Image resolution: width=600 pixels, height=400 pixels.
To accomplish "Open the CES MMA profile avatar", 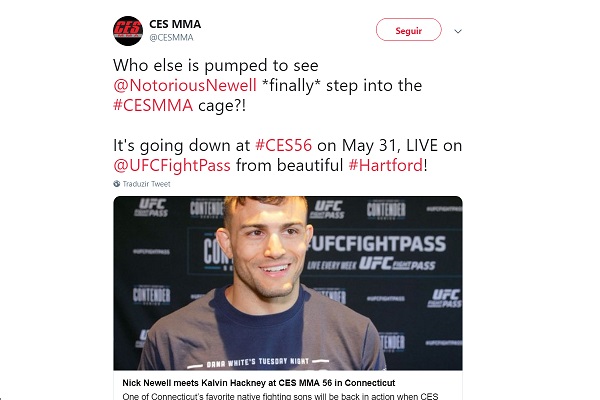I will [127, 31].
